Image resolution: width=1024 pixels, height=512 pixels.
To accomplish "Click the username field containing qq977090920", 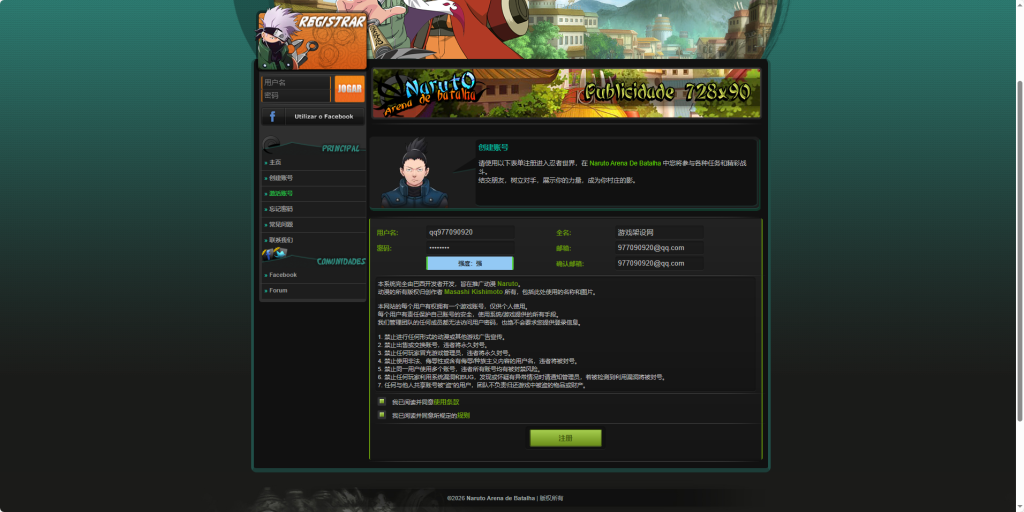I will coord(470,232).
